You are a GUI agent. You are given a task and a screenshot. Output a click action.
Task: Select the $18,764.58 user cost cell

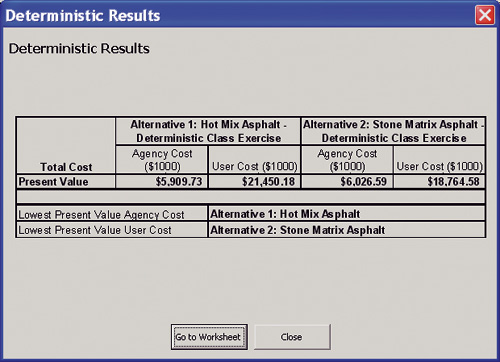point(439,182)
